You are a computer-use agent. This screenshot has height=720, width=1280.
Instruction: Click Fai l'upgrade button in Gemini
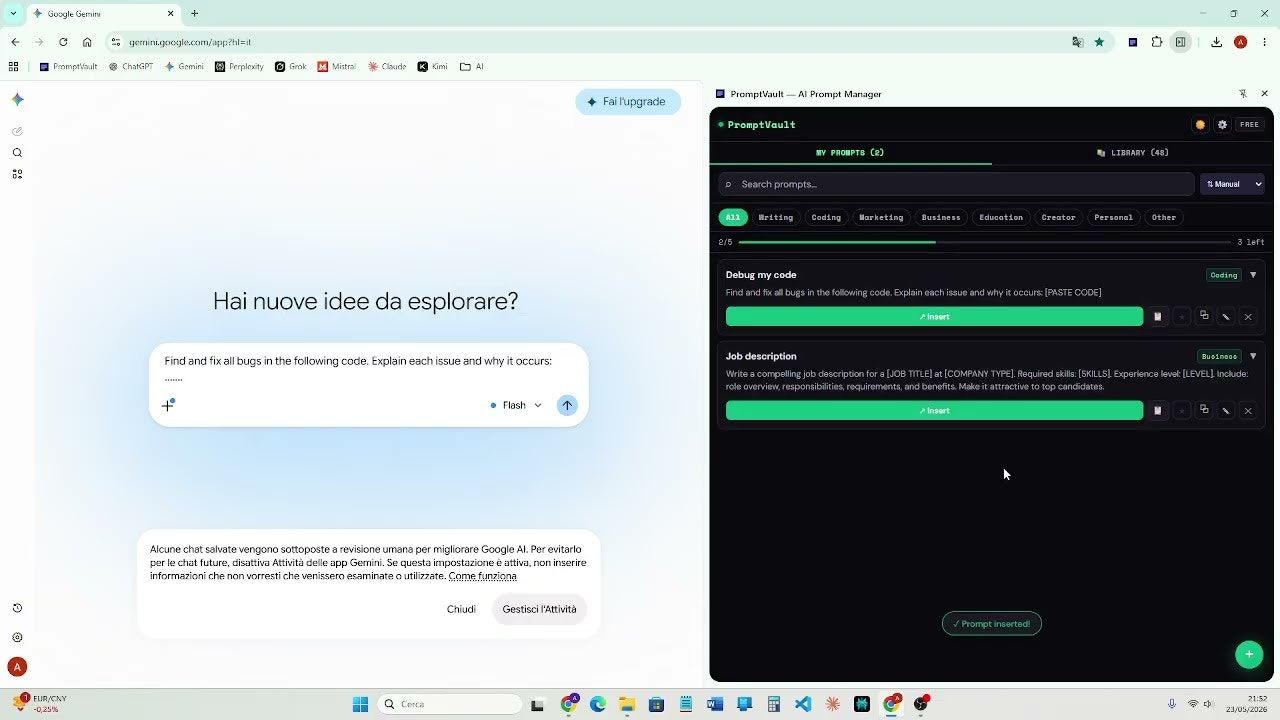[x=628, y=102]
